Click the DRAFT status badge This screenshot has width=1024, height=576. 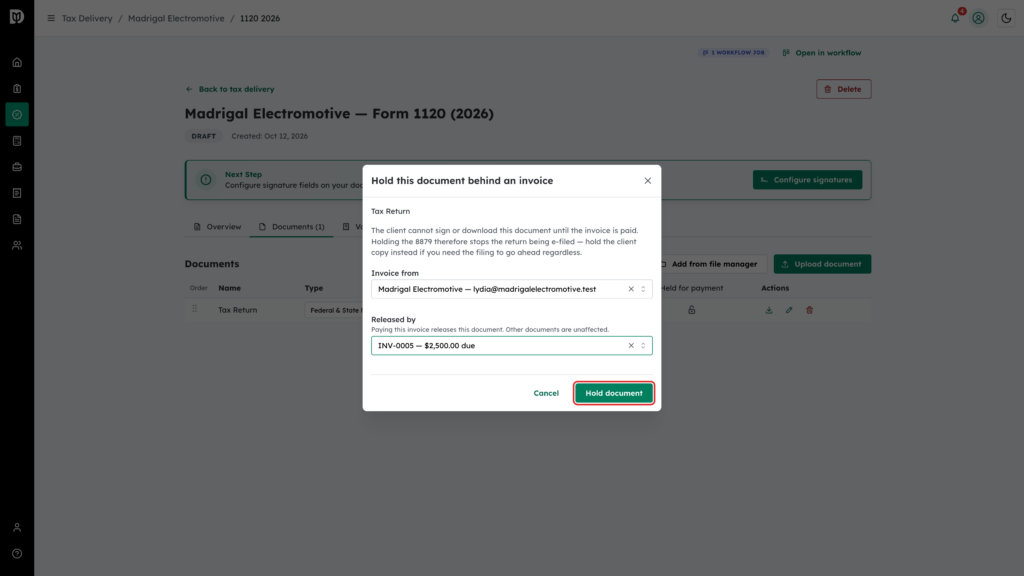(203, 136)
